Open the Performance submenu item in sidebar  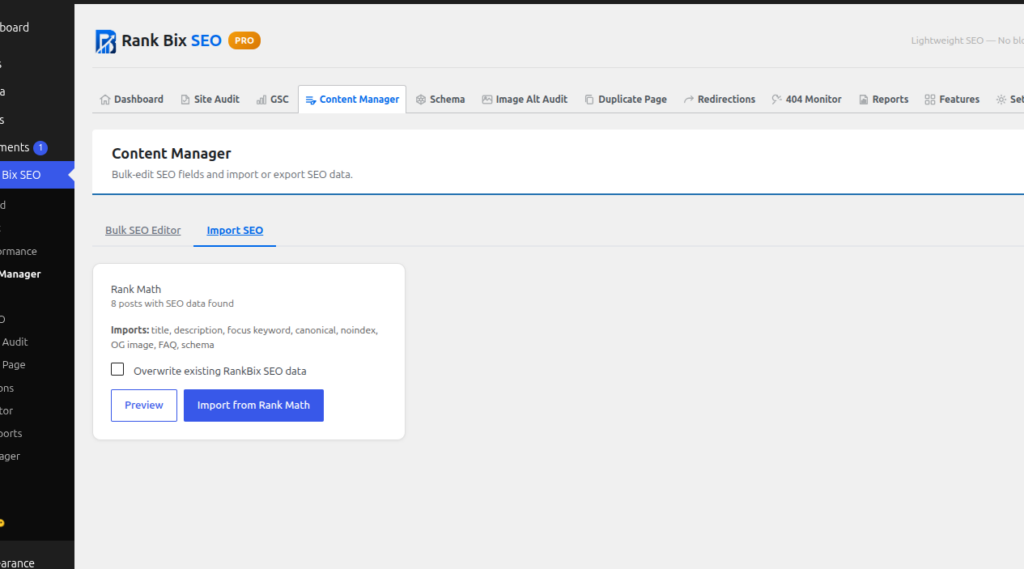(18, 251)
